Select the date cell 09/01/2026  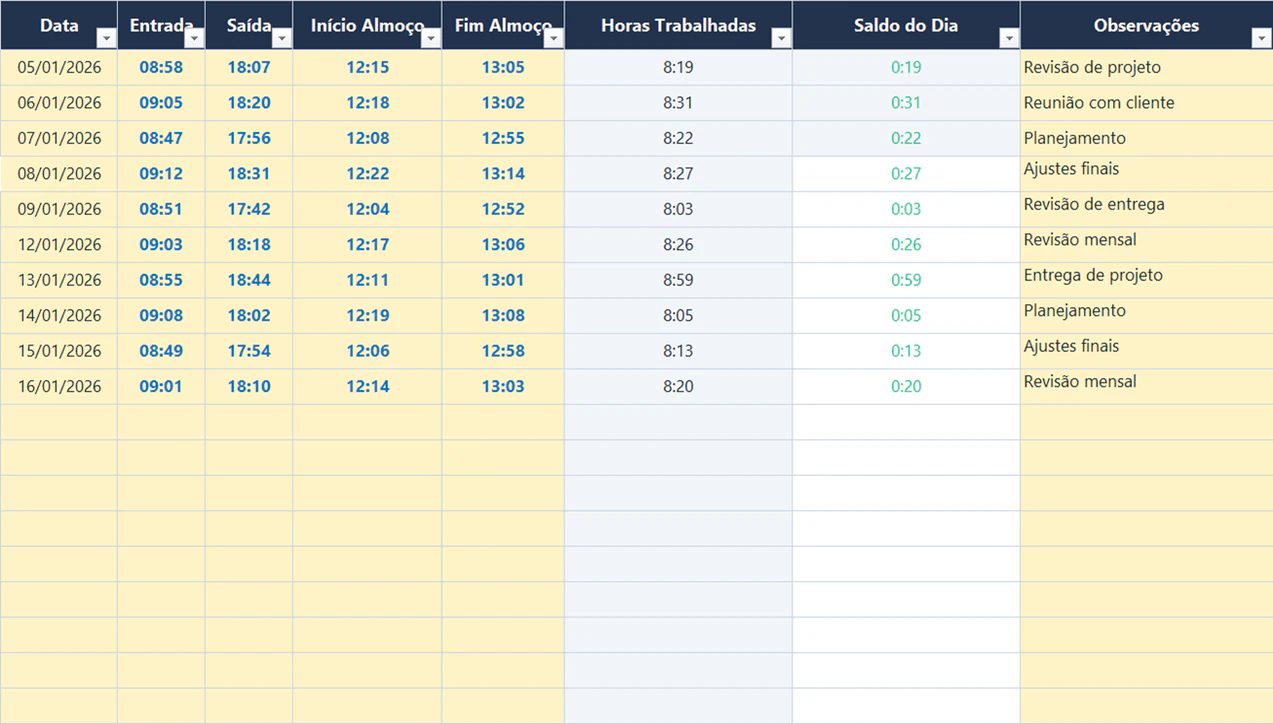59,209
